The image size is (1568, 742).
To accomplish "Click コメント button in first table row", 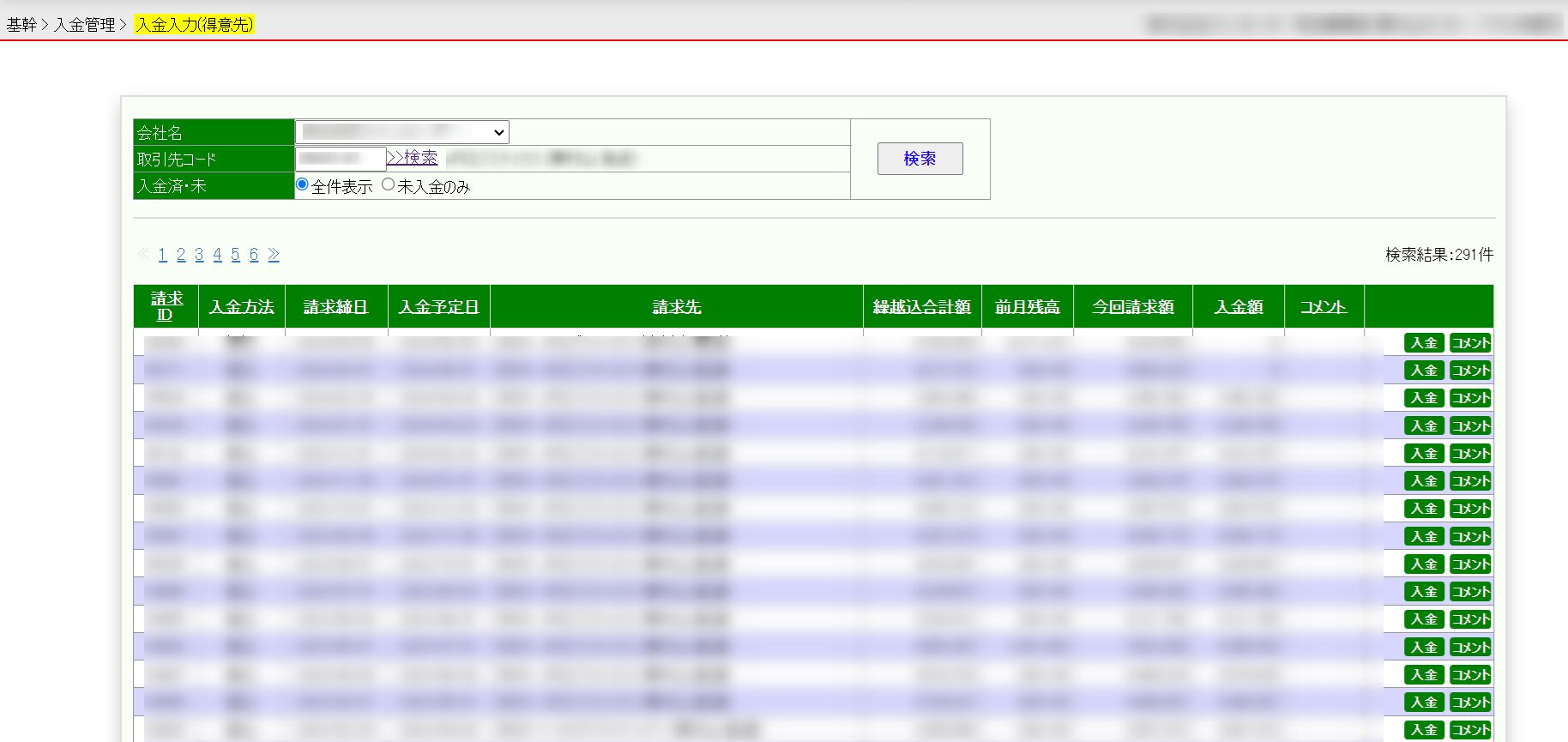I will click(x=1470, y=343).
